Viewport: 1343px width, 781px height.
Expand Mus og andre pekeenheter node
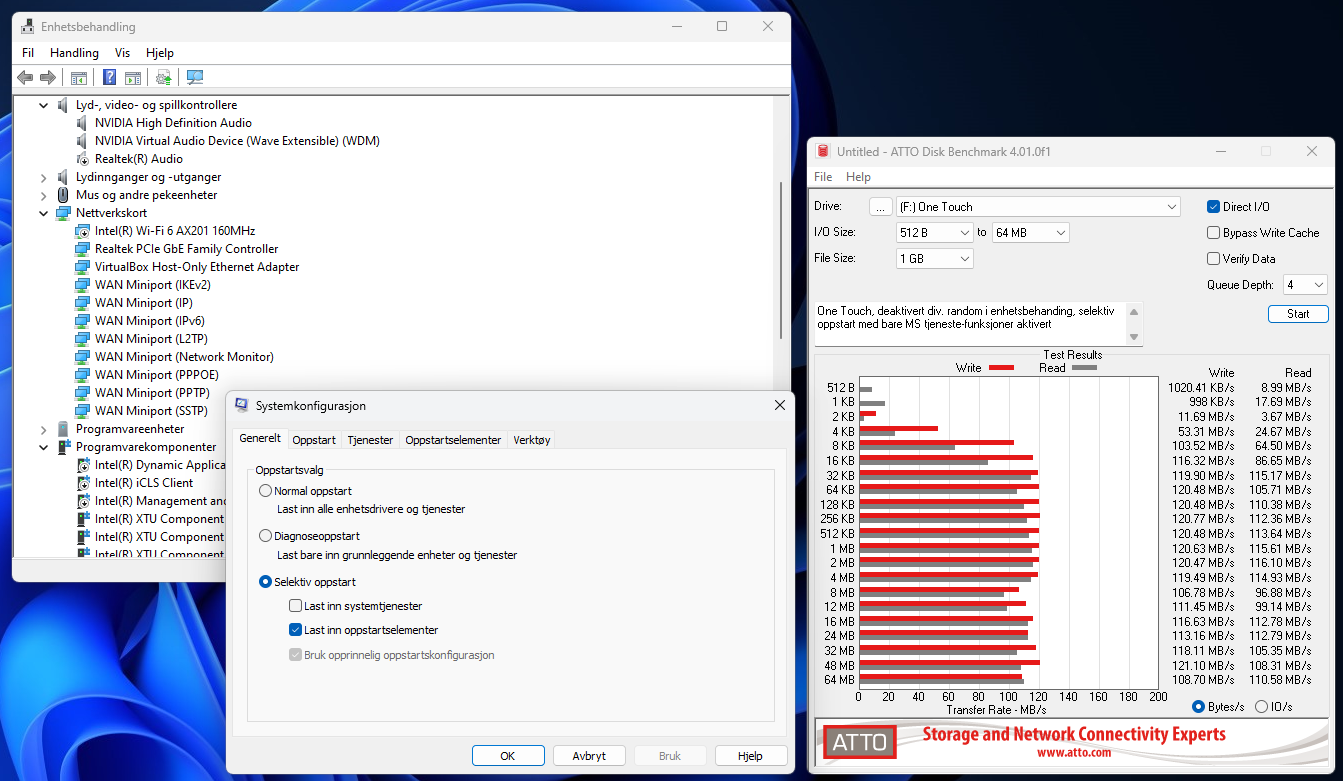(43, 195)
